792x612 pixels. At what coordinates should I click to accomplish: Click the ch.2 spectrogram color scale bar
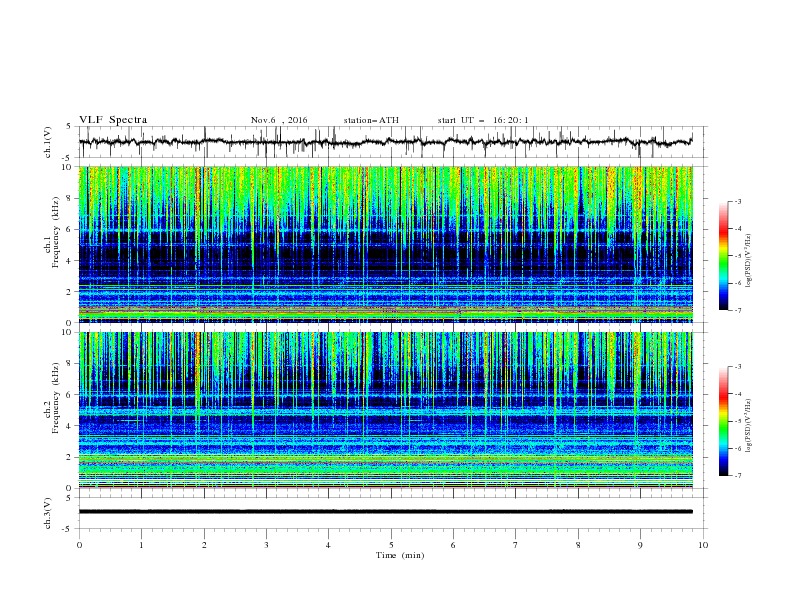(723, 421)
